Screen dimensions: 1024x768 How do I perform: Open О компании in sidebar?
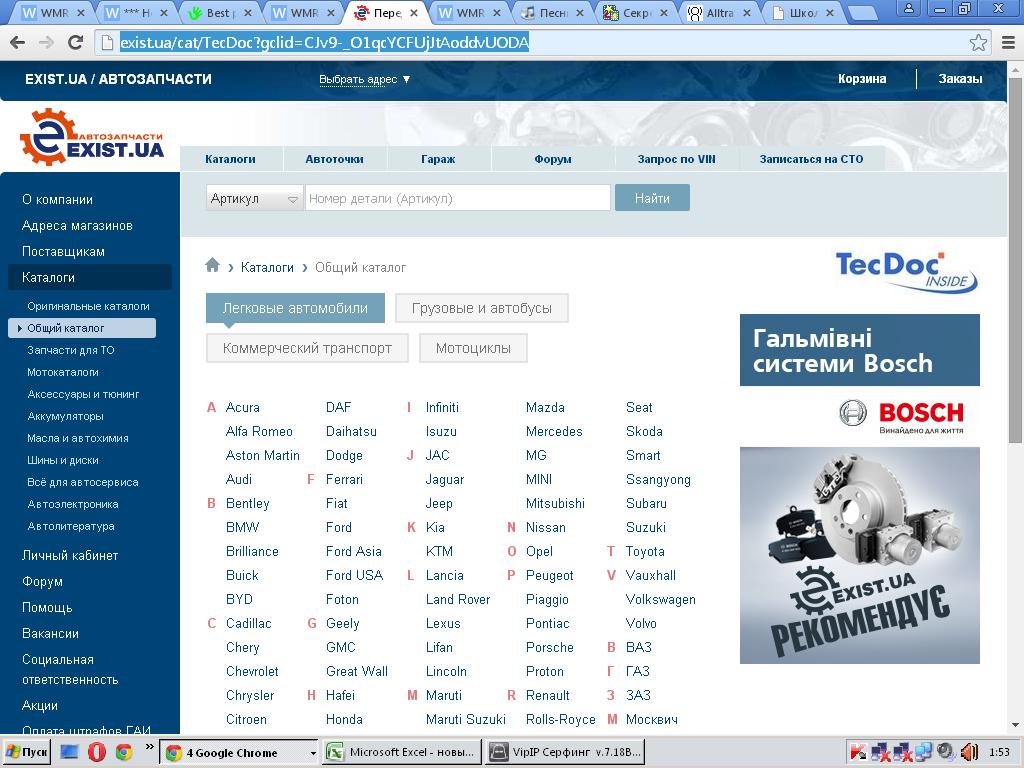point(57,199)
